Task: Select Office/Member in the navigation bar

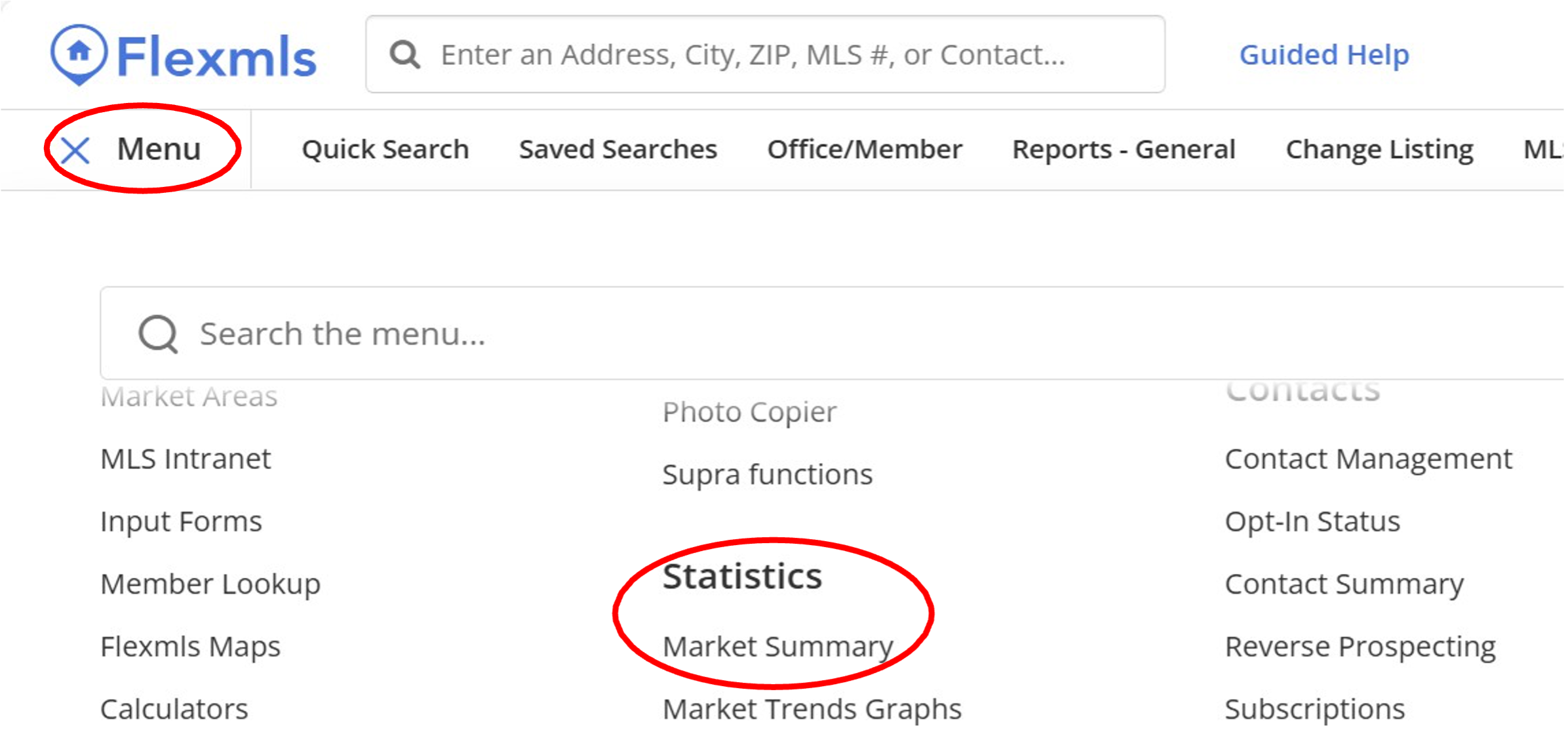Action: point(865,150)
